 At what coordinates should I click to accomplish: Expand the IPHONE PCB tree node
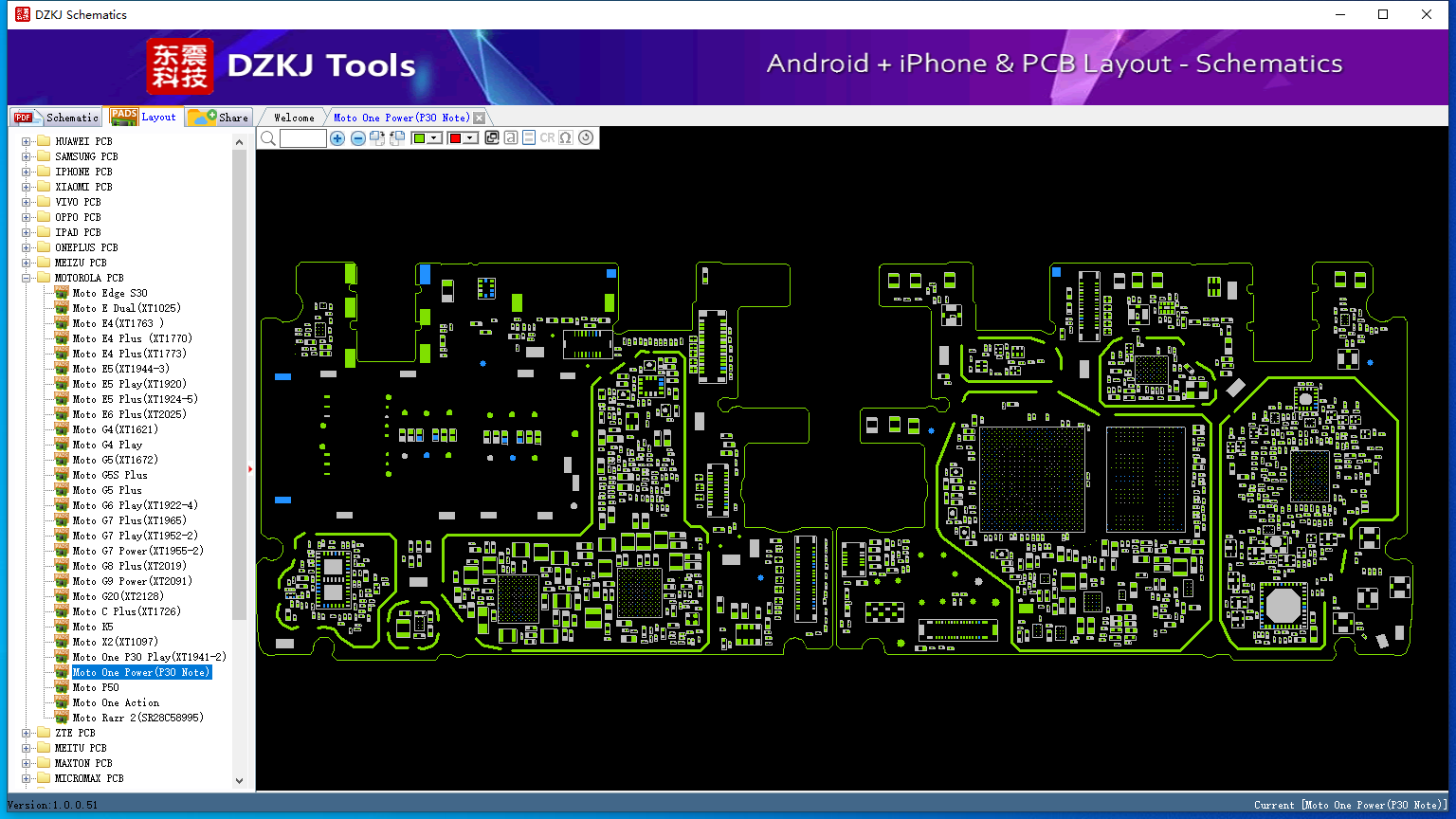tap(27, 172)
